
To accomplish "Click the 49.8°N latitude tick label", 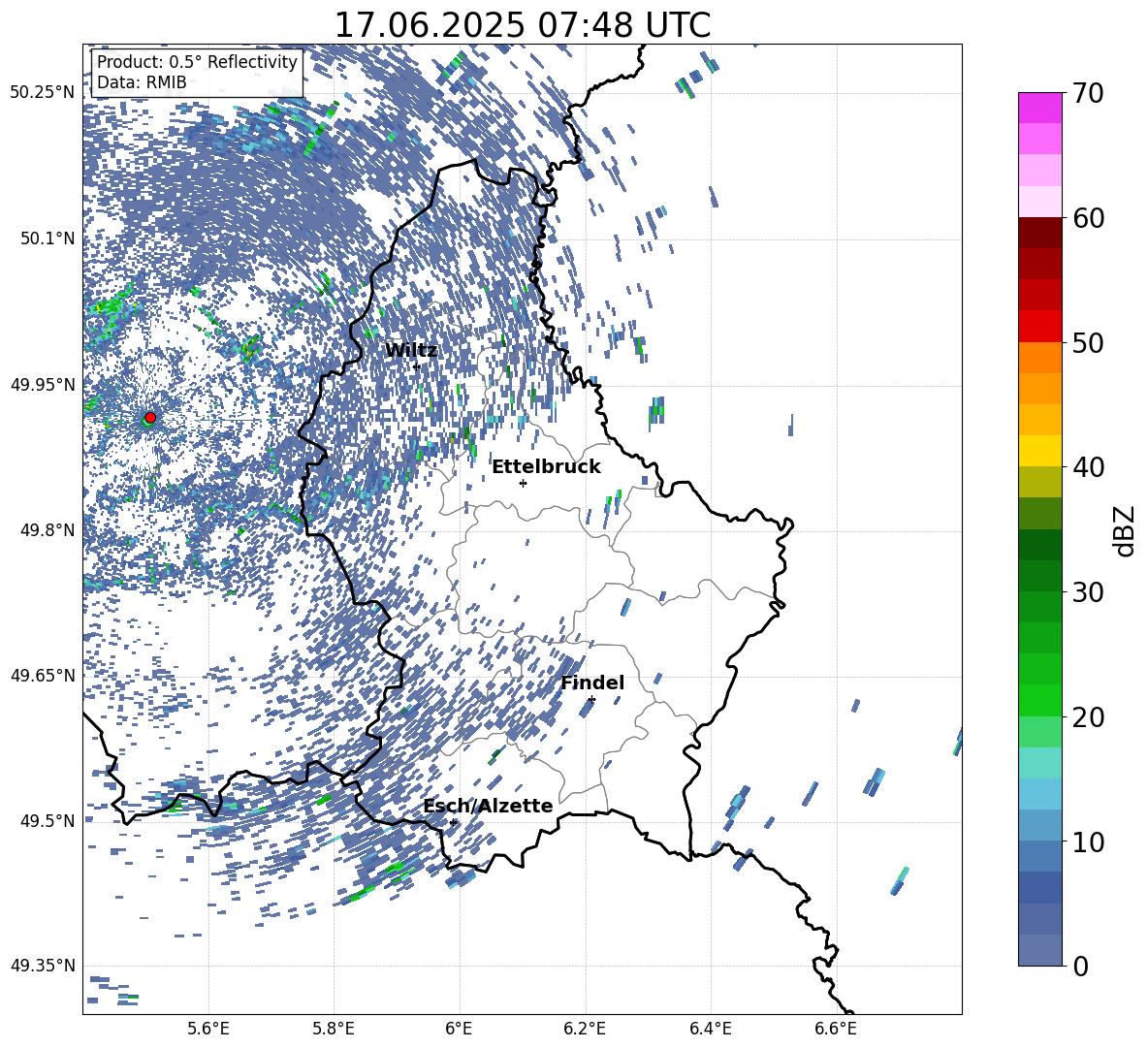I will click(48, 530).
